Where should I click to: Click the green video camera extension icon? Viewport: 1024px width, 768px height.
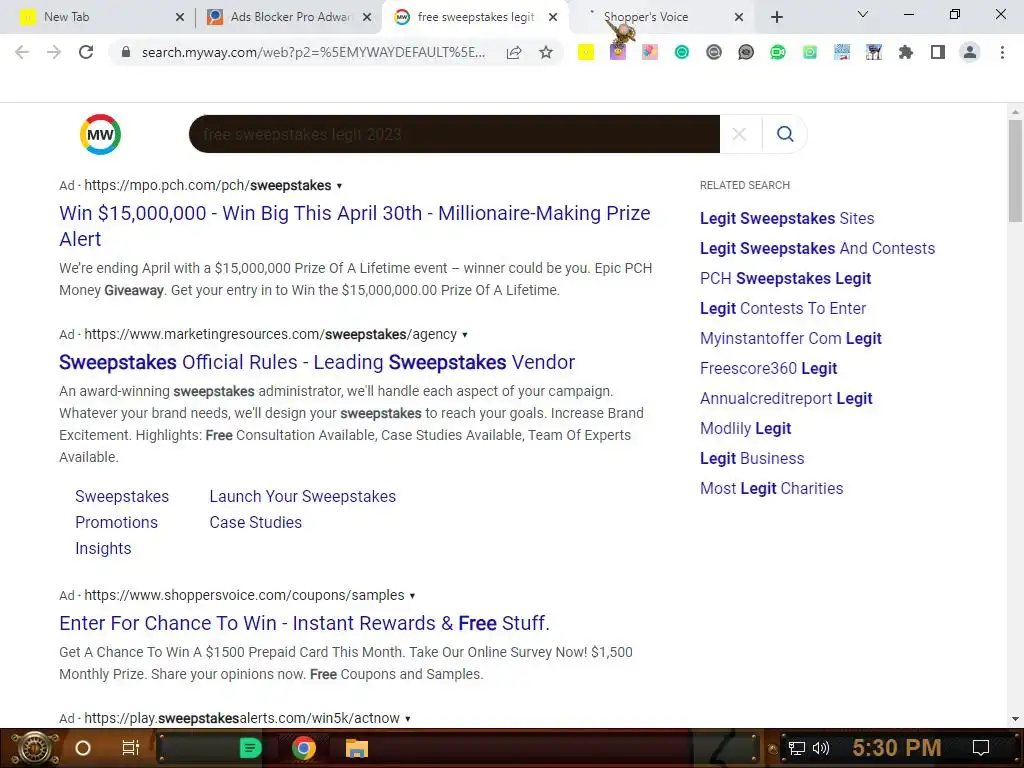[x=778, y=52]
